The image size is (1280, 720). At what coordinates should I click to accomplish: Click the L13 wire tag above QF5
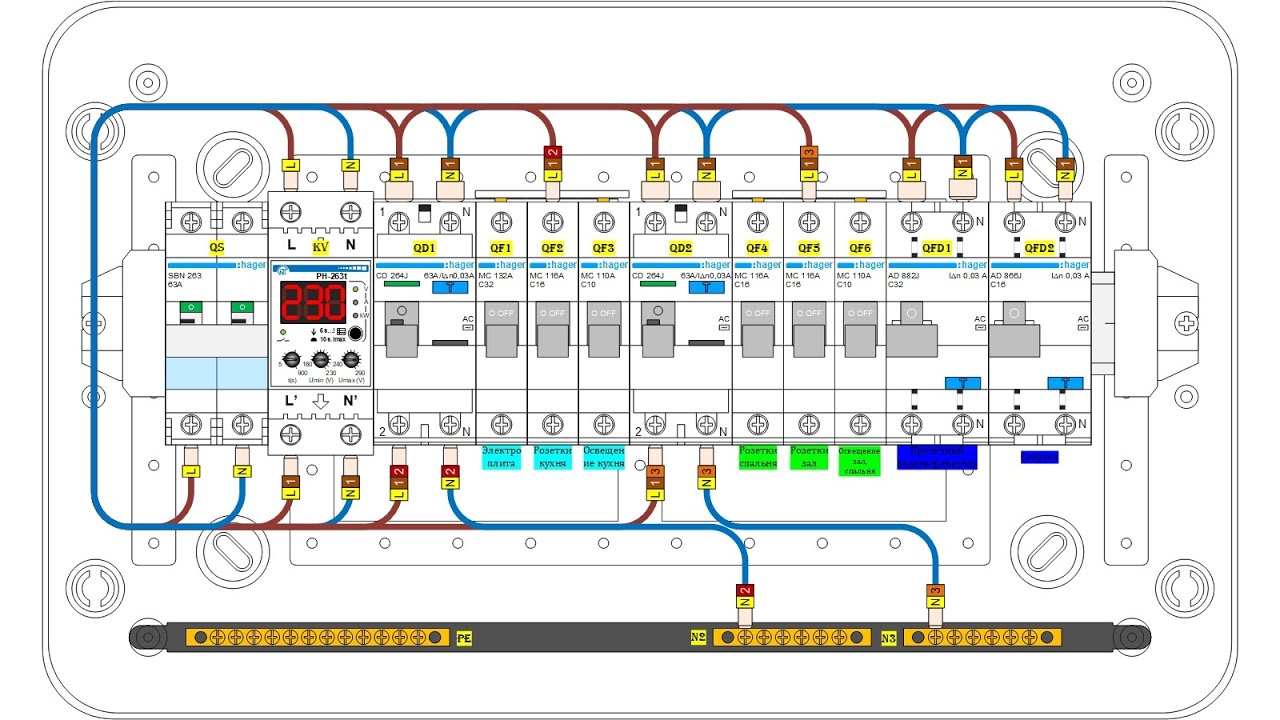pos(809,162)
